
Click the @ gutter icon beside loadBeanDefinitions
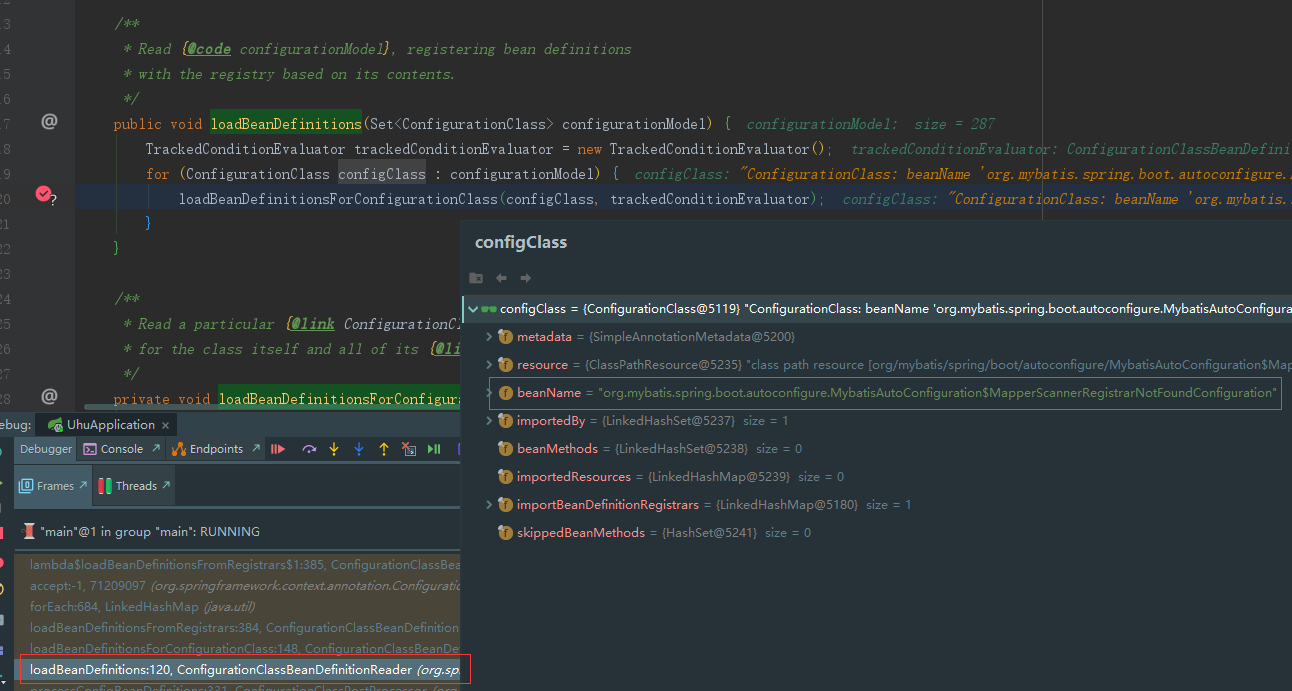[49, 121]
